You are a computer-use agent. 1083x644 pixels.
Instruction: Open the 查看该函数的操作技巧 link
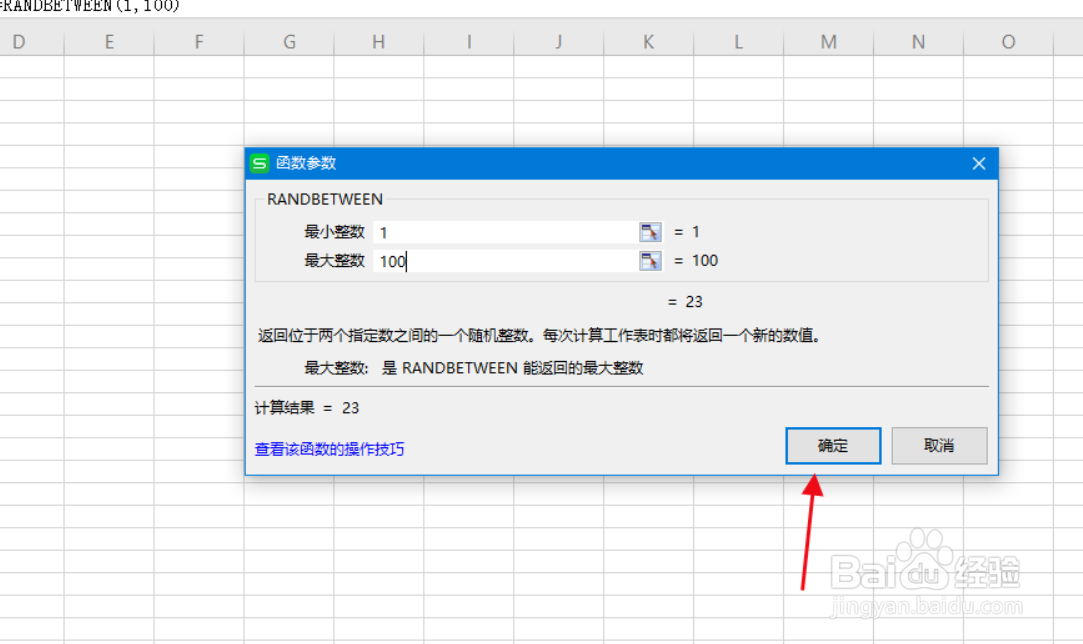pos(328,449)
